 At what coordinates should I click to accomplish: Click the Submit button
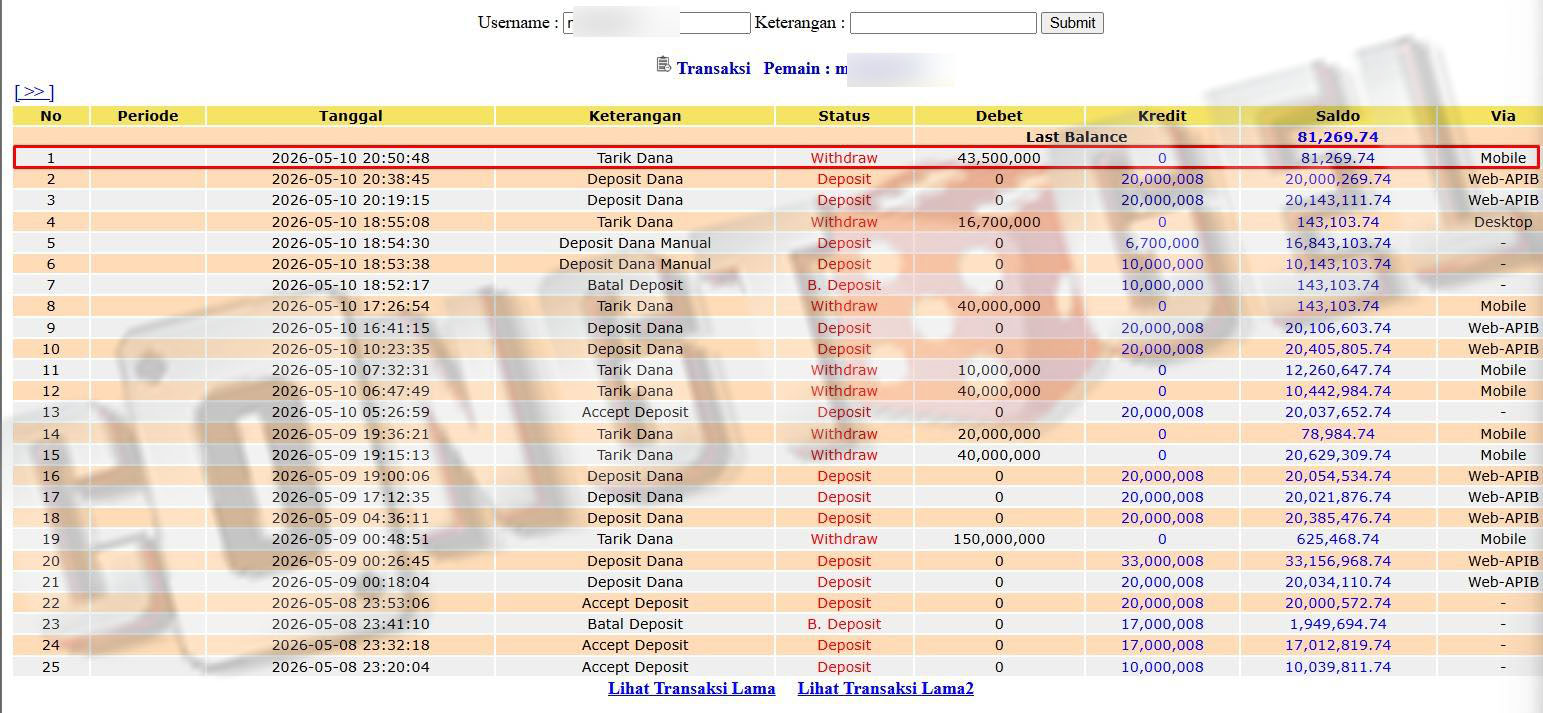point(1072,23)
